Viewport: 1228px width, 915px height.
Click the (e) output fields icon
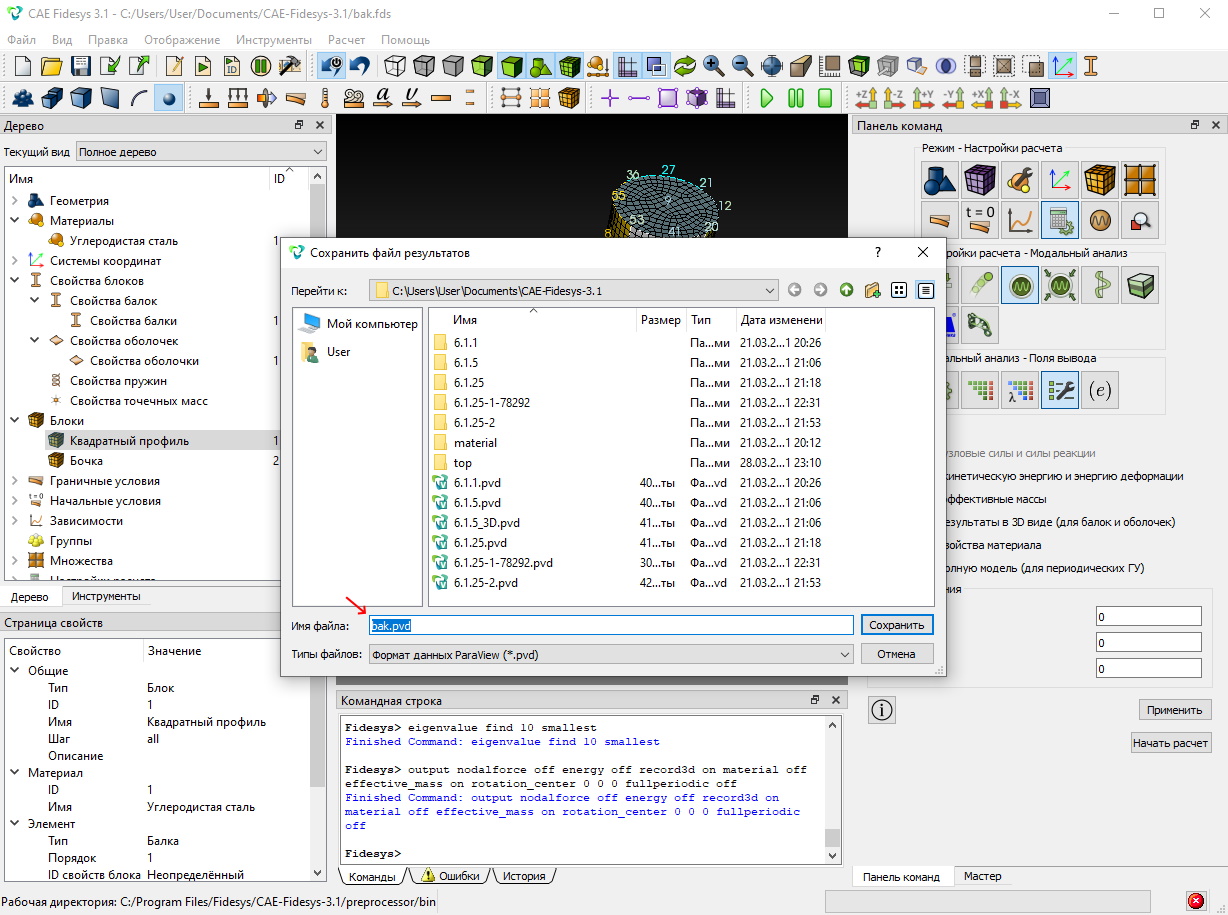pyautogui.click(x=1100, y=391)
